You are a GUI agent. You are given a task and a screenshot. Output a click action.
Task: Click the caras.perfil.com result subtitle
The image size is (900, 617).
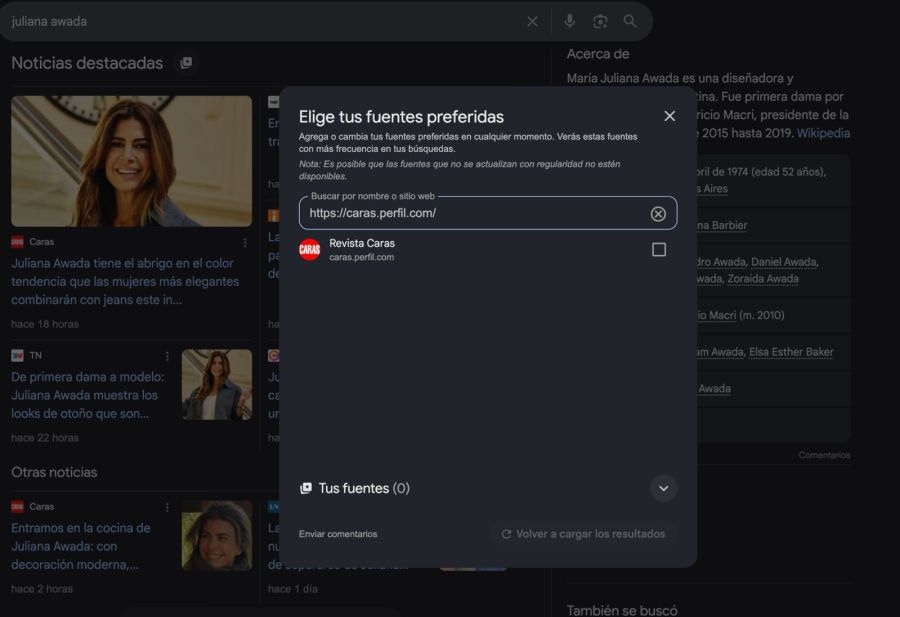pos(362,257)
